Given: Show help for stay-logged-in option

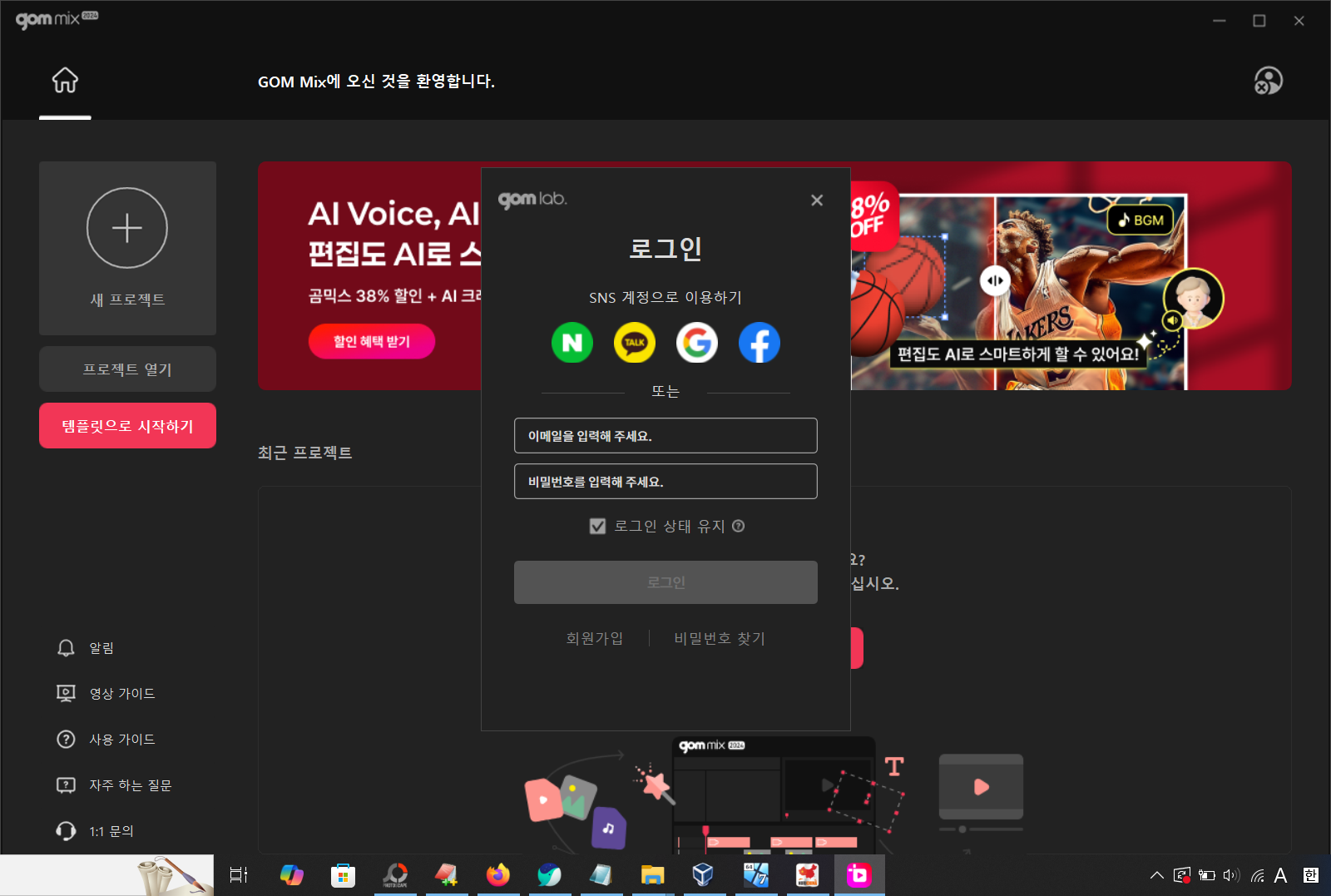Looking at the screenshot, I should [x=739, y=526].
